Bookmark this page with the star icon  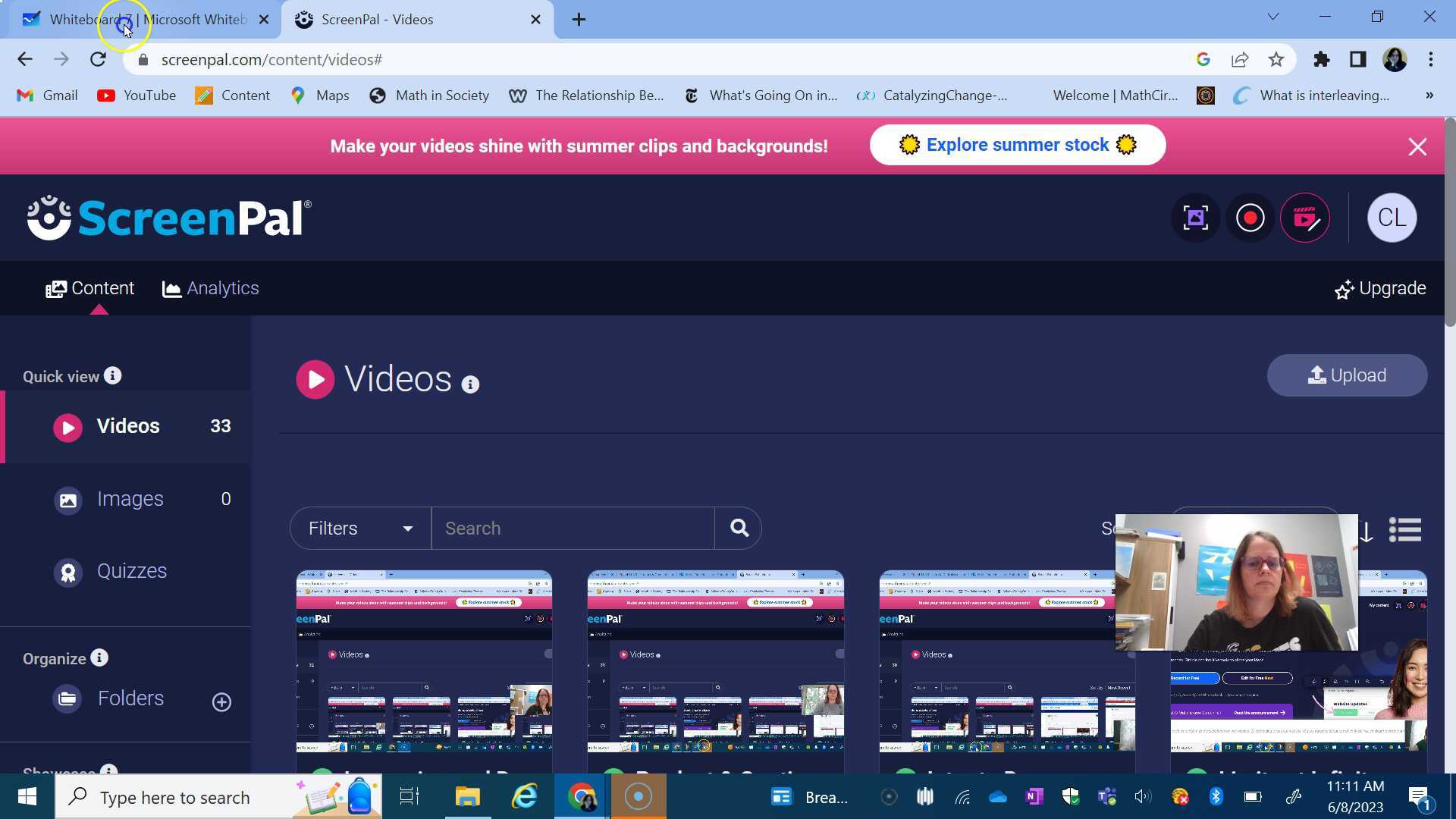pos(1276,60)
